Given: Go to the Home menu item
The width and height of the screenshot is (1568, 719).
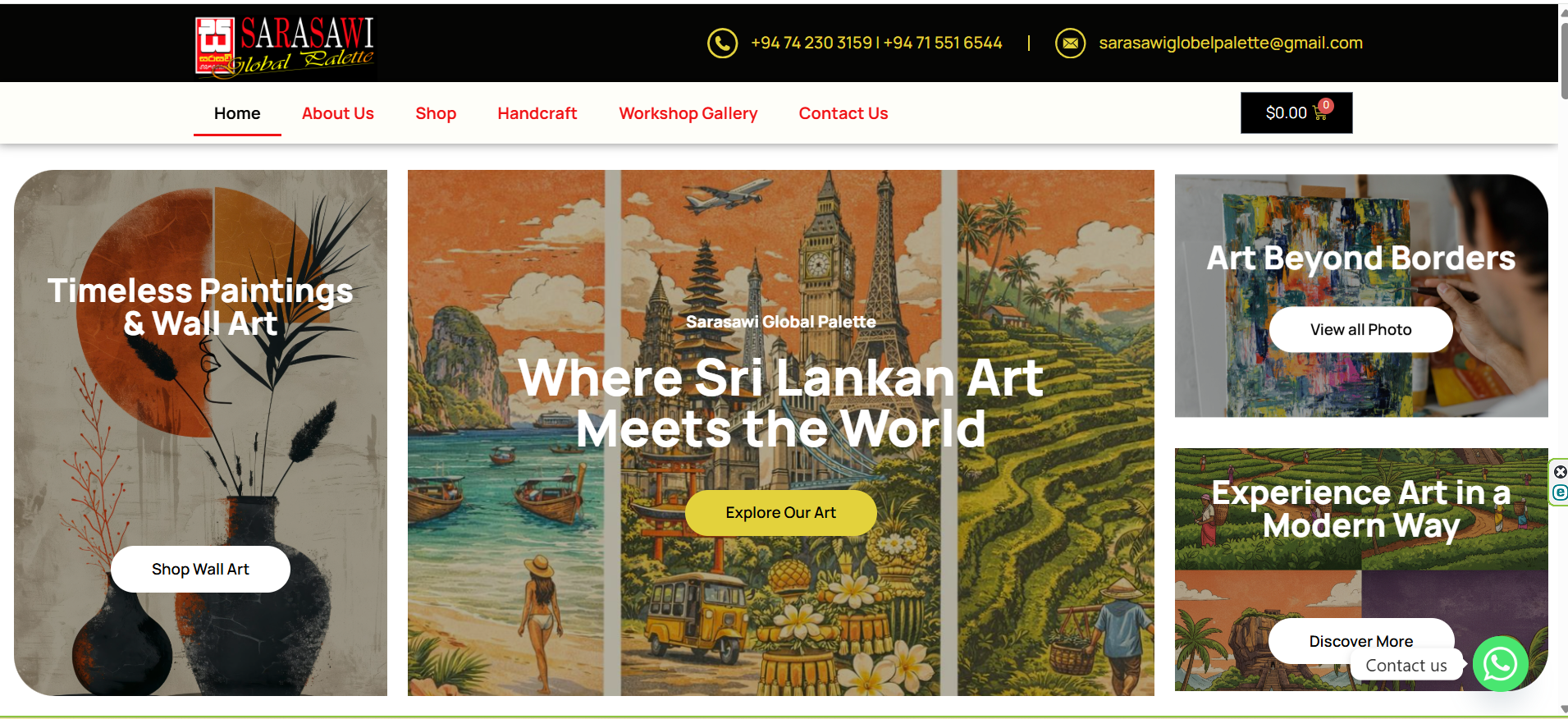Looking at the screenshot, I should click(x=237, y=113).
